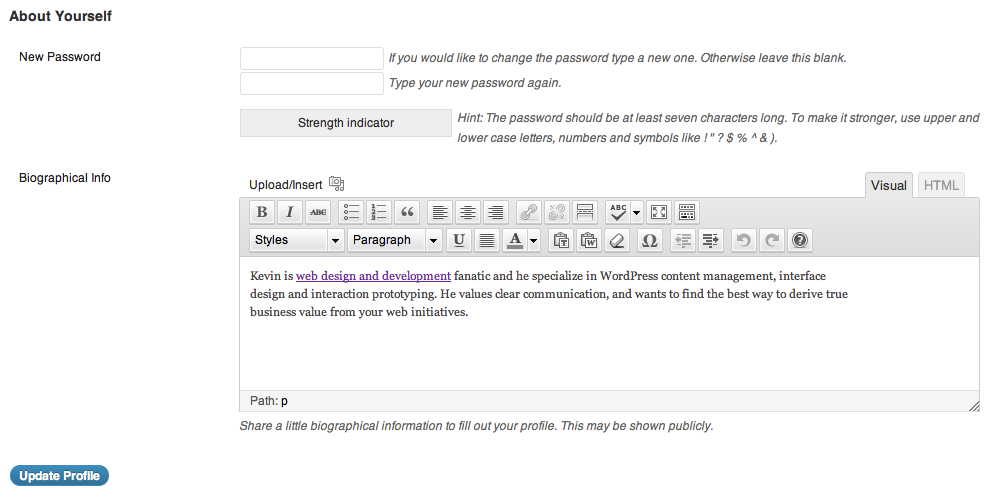The image size is (995, 499).
Task: Justify the text fully
Action: [487, 240]
